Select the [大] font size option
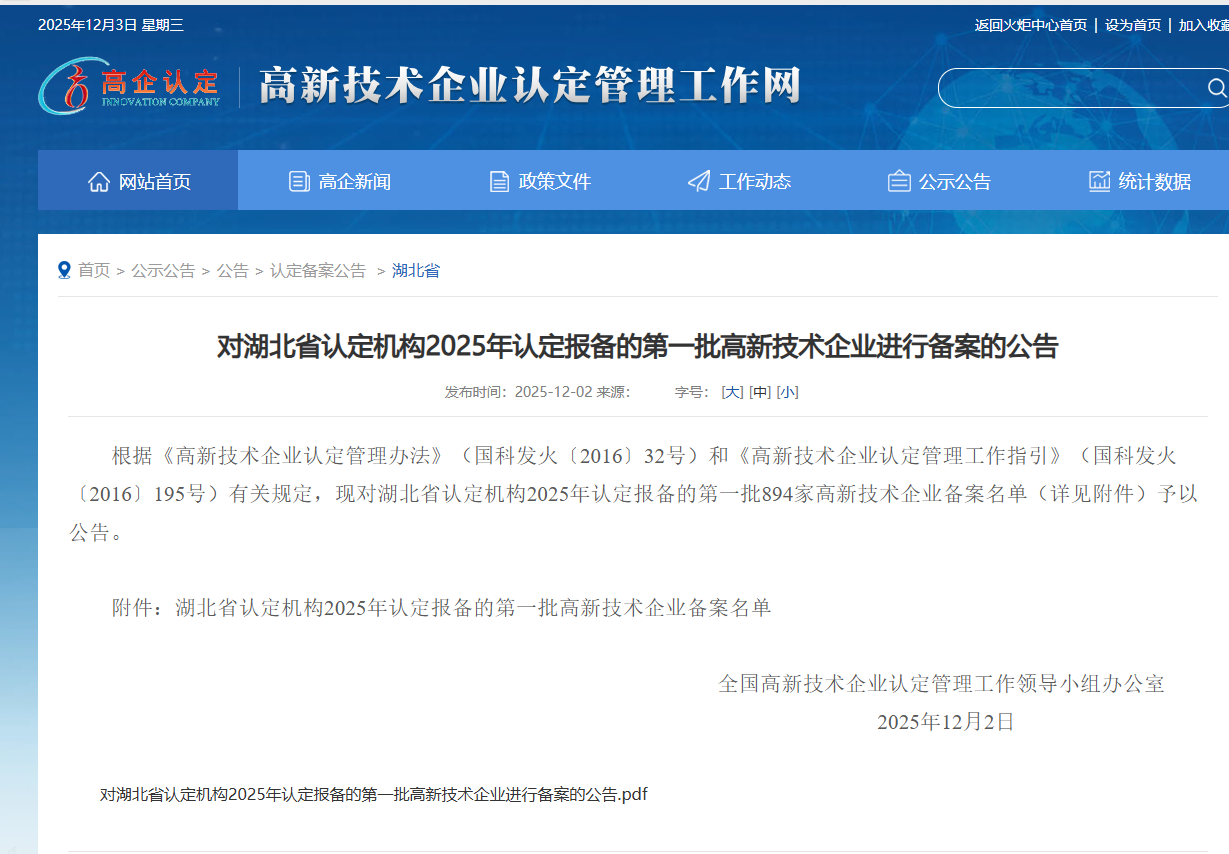 (731, 392)
